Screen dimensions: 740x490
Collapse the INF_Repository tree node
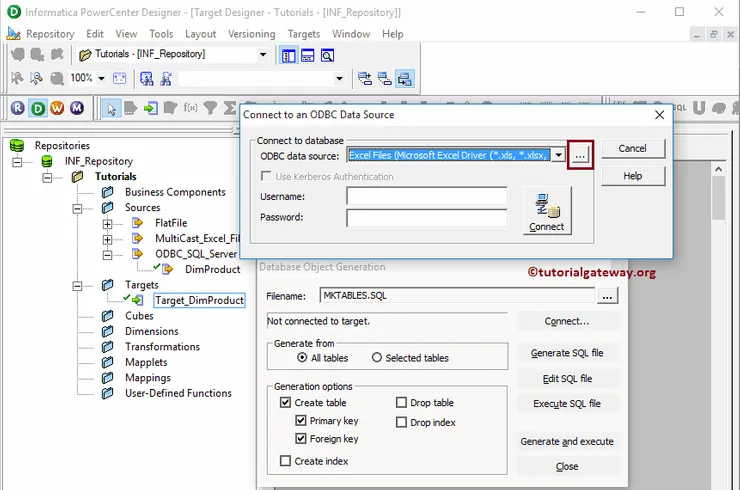click(x=17, y=162)
